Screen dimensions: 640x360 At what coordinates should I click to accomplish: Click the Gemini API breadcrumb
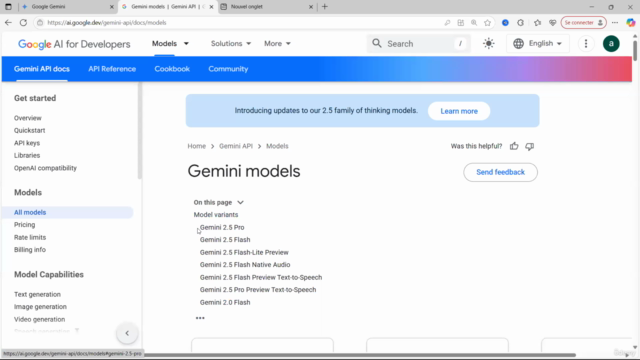click(x=236, y=146)
